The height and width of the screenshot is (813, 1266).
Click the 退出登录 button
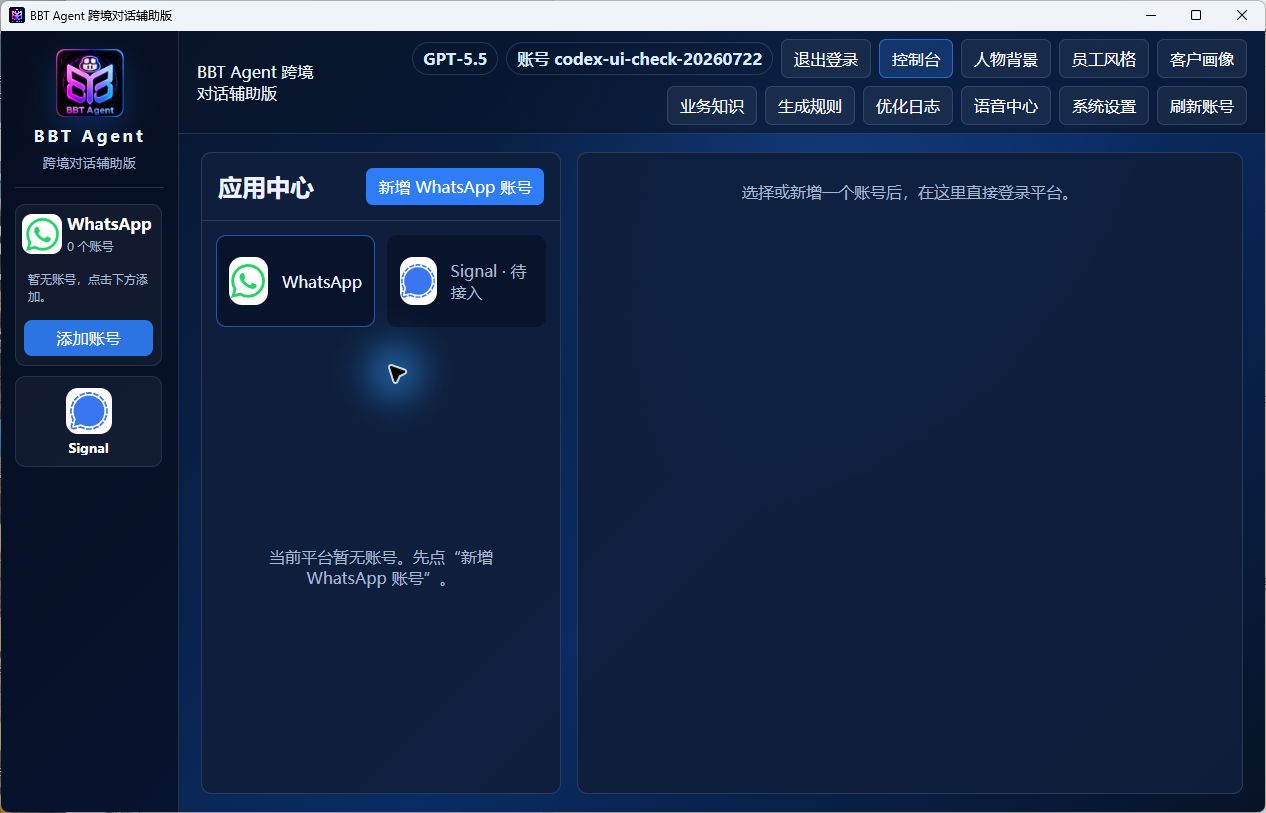(x=826, y=59)
